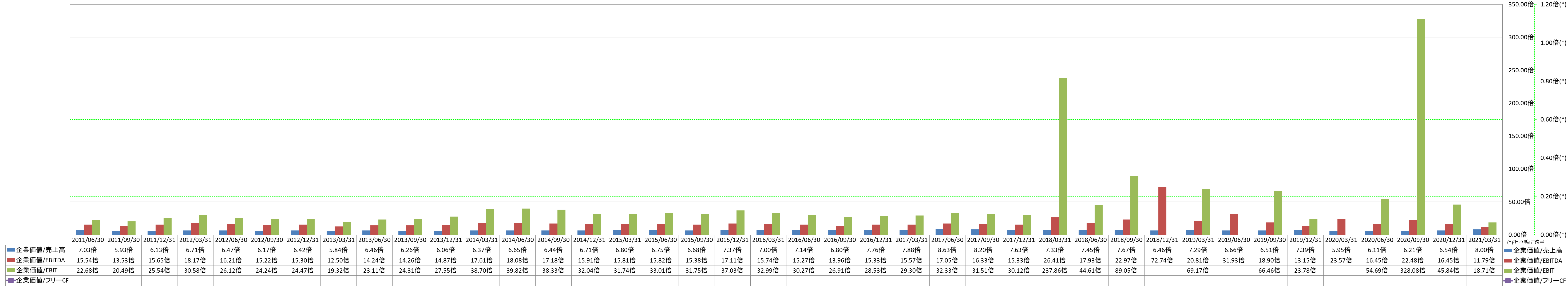Click the tall green EBIT bar for 2018/03/31
Image resolution: width=1568 pixels, height=286 pixels.
1063,156
